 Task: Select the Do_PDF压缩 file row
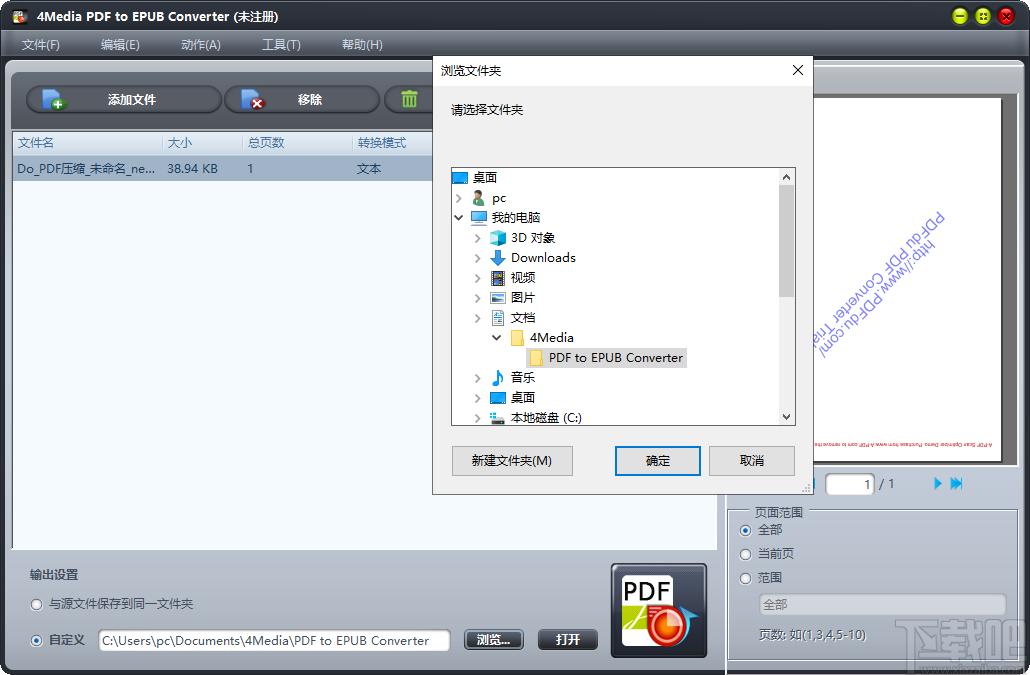click(x=222, y=169)
